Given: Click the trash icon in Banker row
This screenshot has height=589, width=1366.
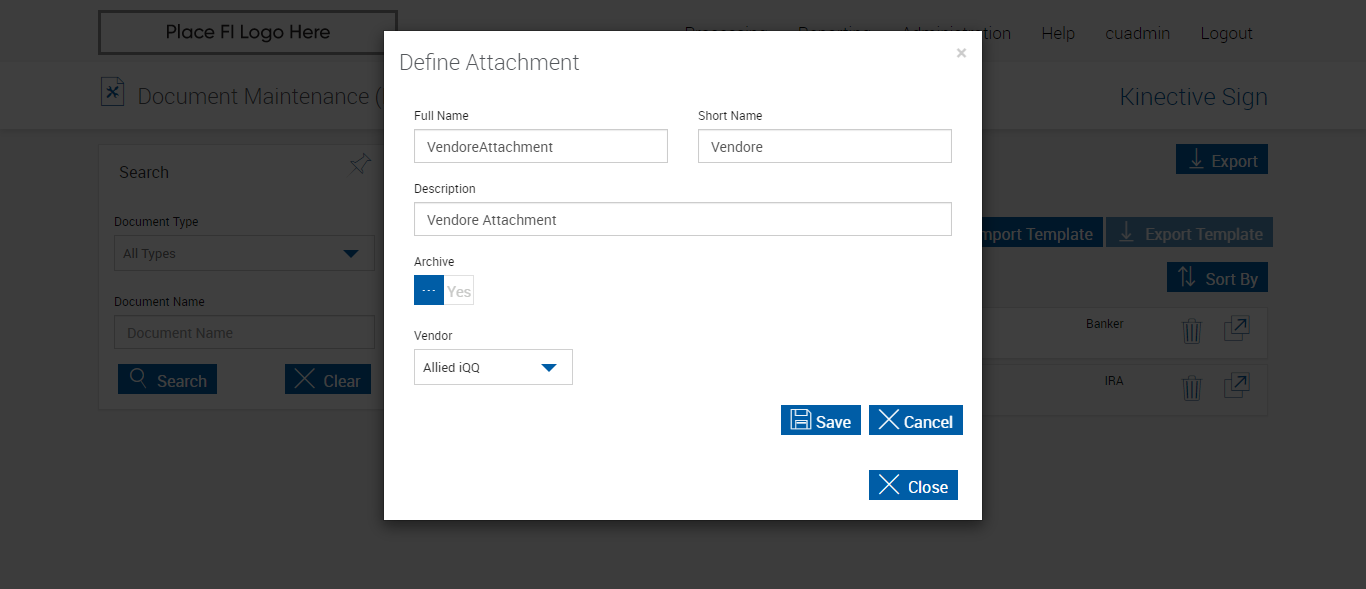Looking at the screenshot, I should (1191, 331).
